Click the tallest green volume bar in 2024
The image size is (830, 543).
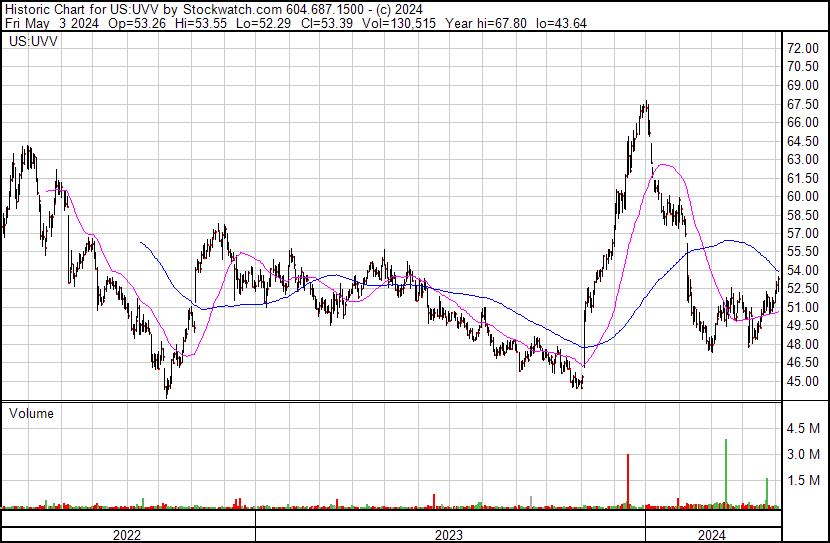point(725,470)
